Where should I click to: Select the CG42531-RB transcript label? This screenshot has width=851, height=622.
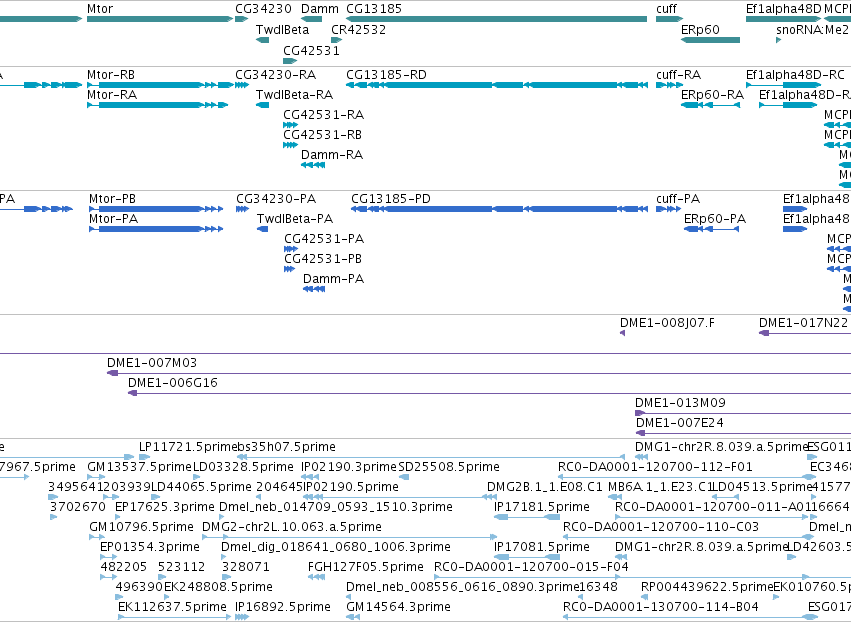coord(322,135)
